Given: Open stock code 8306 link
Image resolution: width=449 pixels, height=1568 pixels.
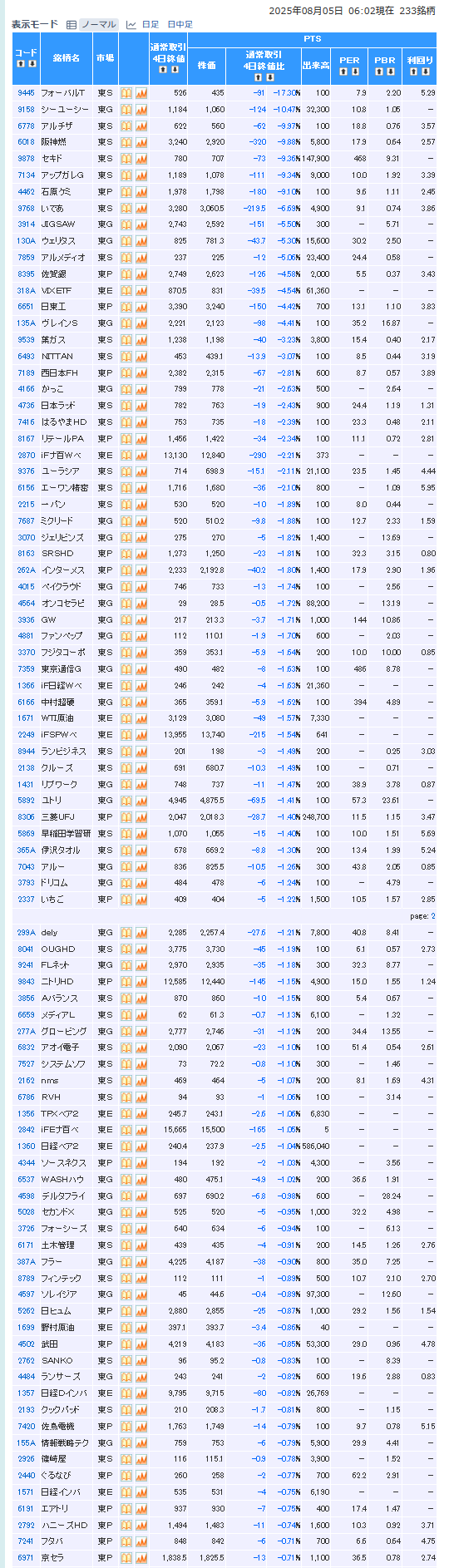Looking at the screenshot, I should [x=26, y=817].
